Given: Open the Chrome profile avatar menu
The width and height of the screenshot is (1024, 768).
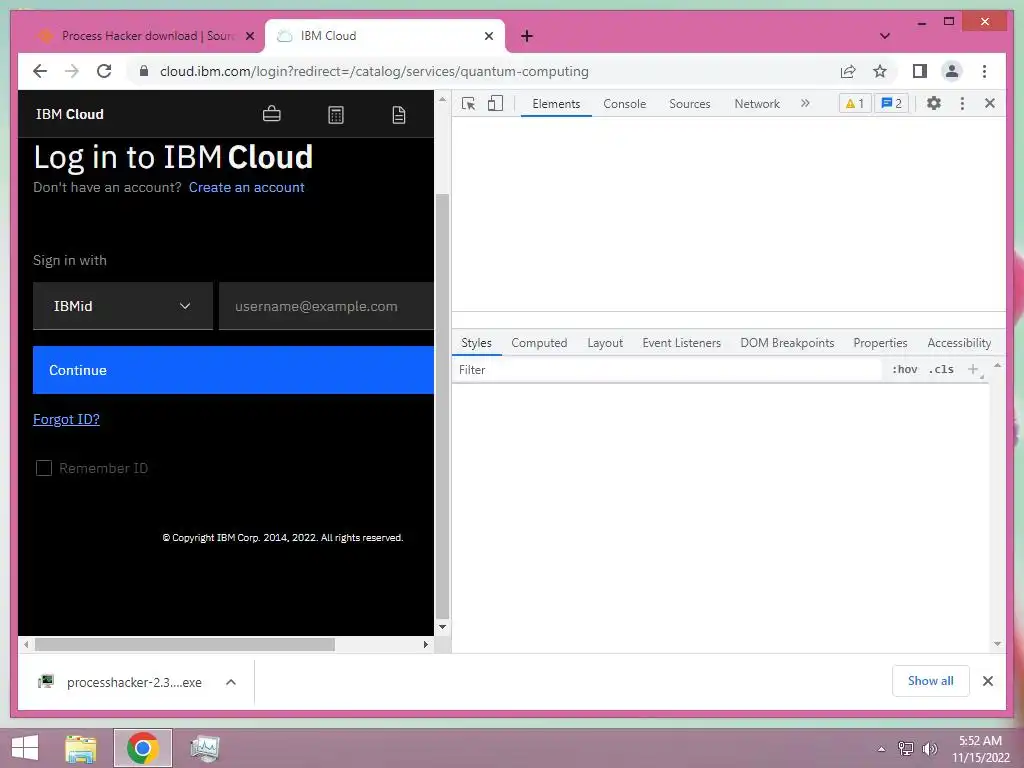Looking at the screenshot, I should coord(952,71).
